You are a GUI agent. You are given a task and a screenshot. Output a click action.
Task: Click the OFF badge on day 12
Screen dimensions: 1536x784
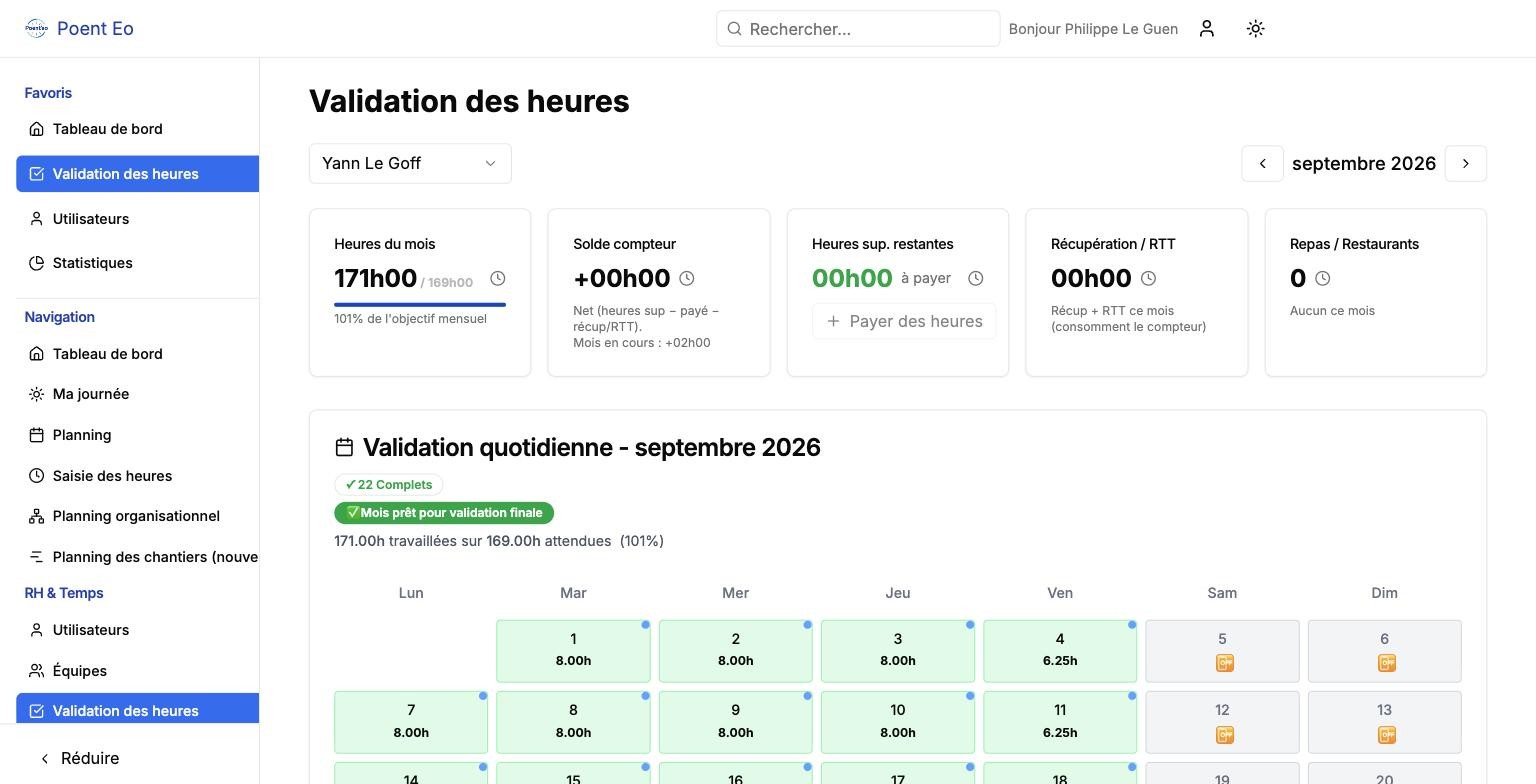[1224, 735]
